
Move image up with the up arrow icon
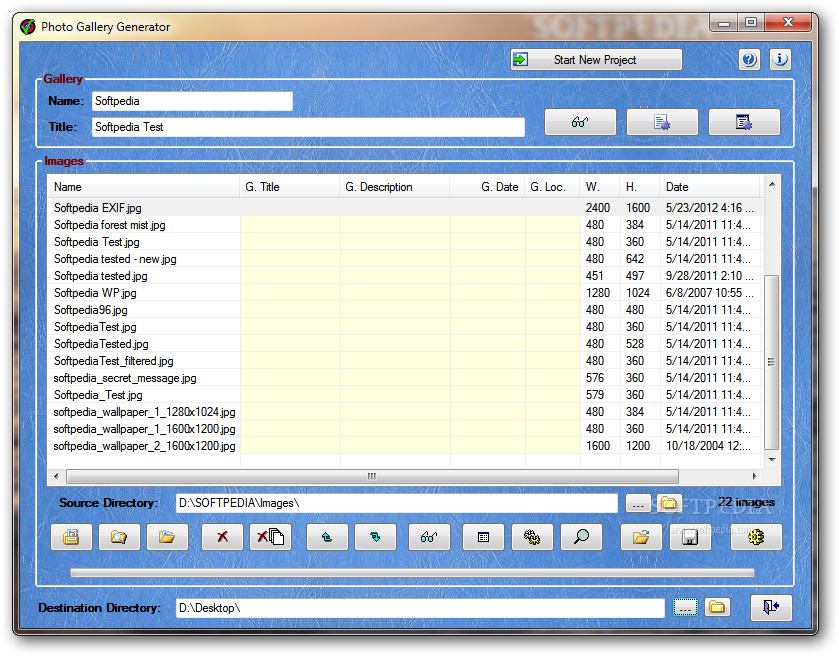[x=327, y=537]
